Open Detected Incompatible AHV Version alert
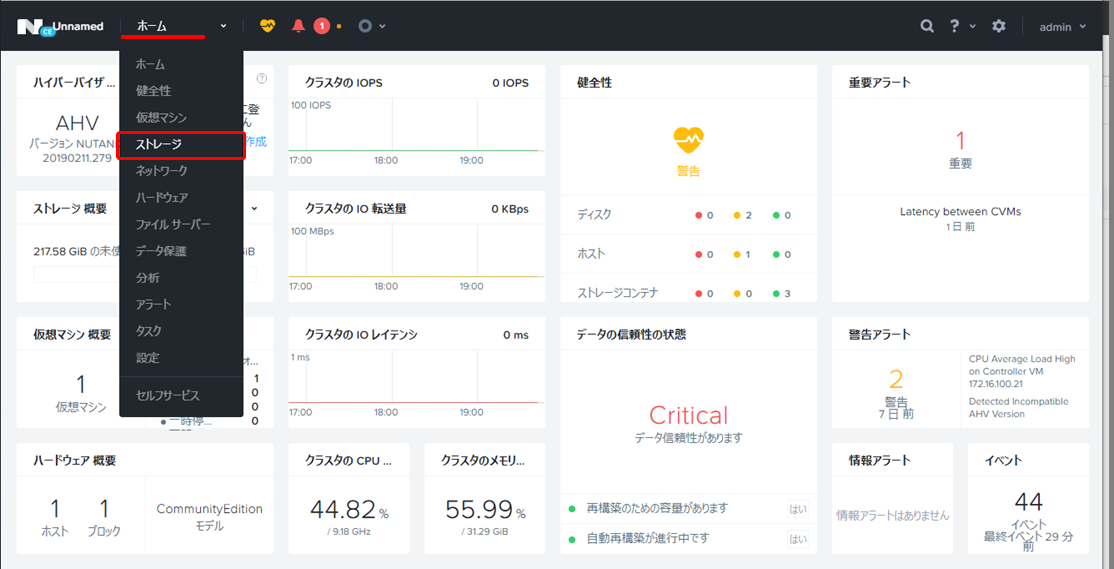Screen dimensions: 1114x569 [1017, 407]
